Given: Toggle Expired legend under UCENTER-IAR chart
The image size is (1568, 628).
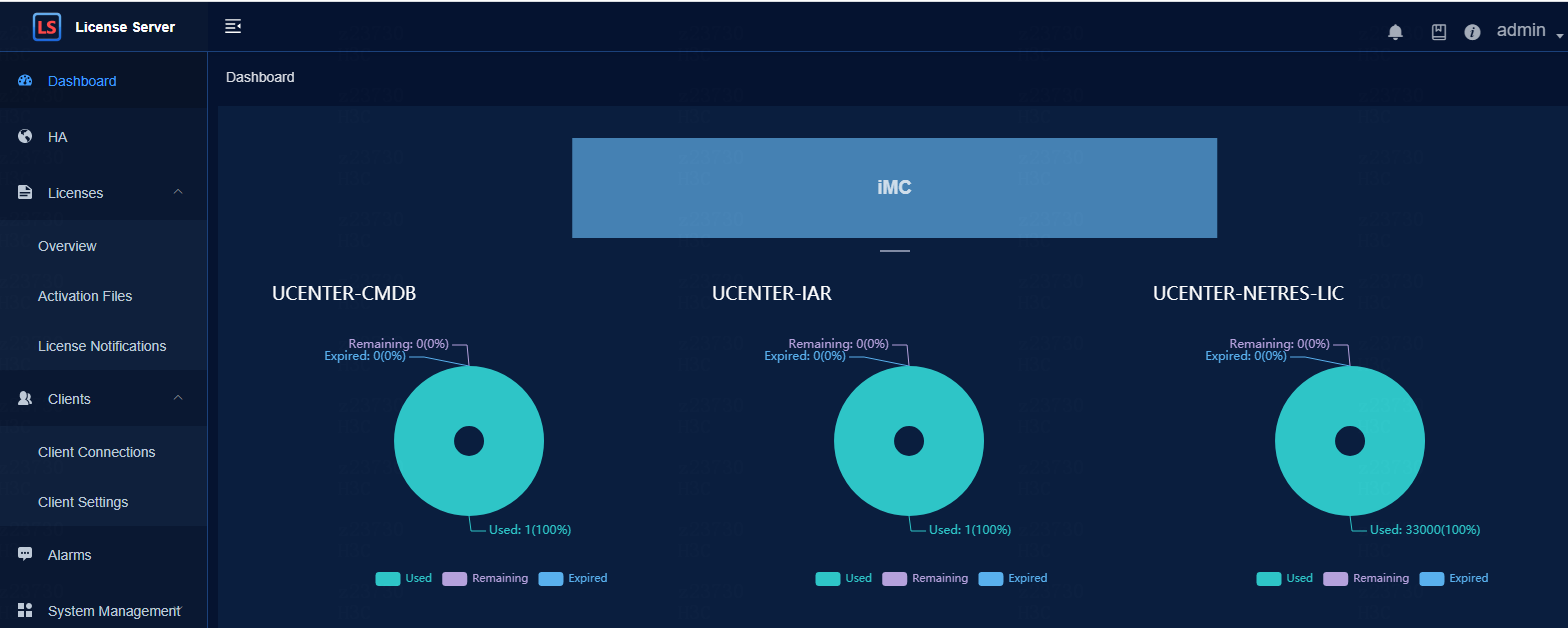Looking at the screenshot, I should pyautogui.click(x=1013, y=578).
